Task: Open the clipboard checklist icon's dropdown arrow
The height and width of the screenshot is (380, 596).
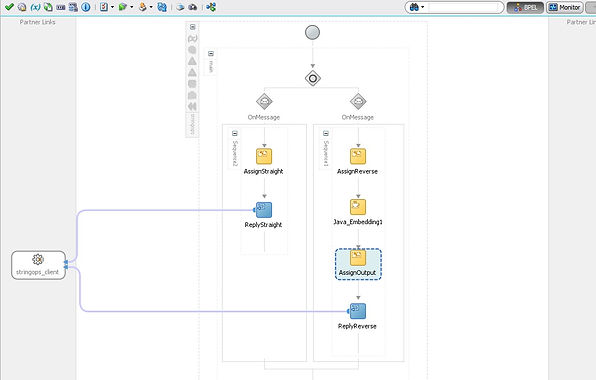Action: 113,7
